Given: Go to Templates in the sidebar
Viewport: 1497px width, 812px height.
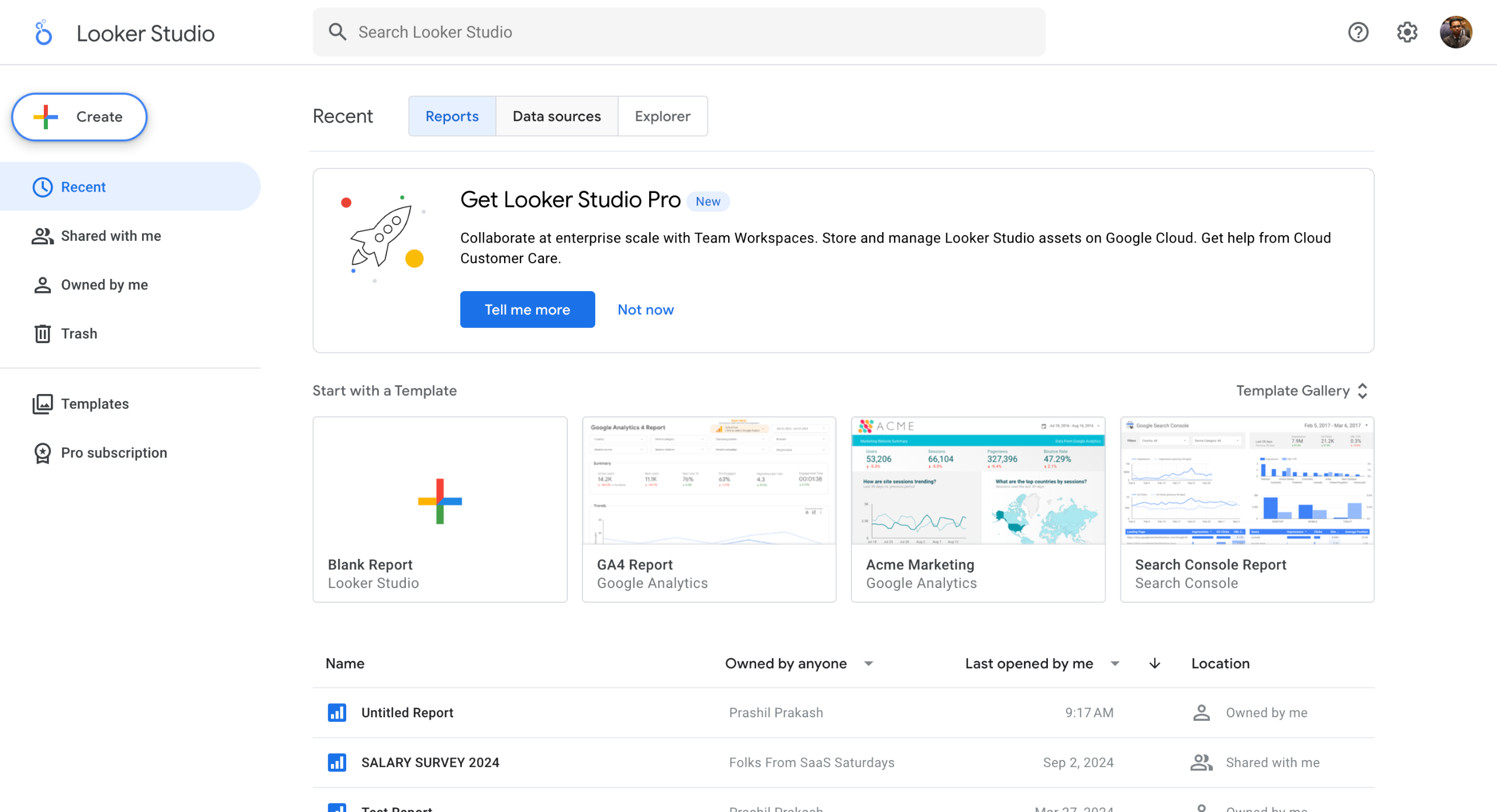Looking at the screenshot, I should coord(94,404).
